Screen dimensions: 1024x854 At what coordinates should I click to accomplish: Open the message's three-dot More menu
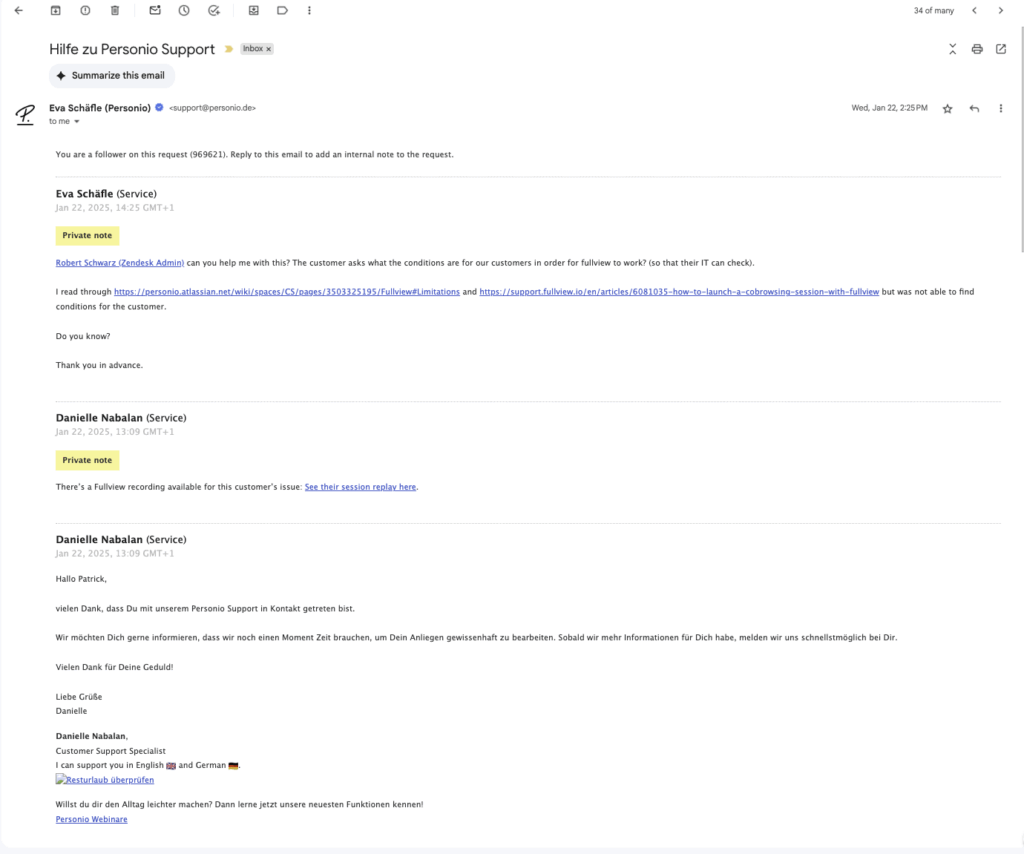[1001, 108]
